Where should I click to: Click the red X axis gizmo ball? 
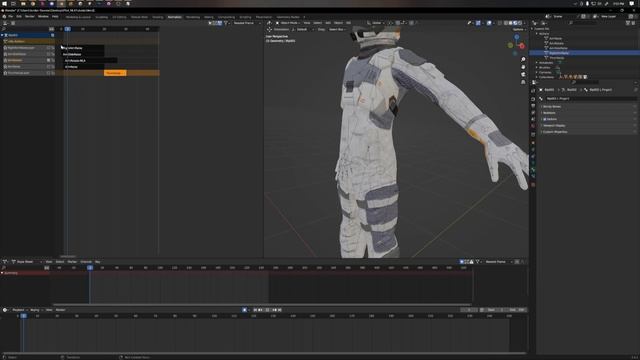point(522,46)
